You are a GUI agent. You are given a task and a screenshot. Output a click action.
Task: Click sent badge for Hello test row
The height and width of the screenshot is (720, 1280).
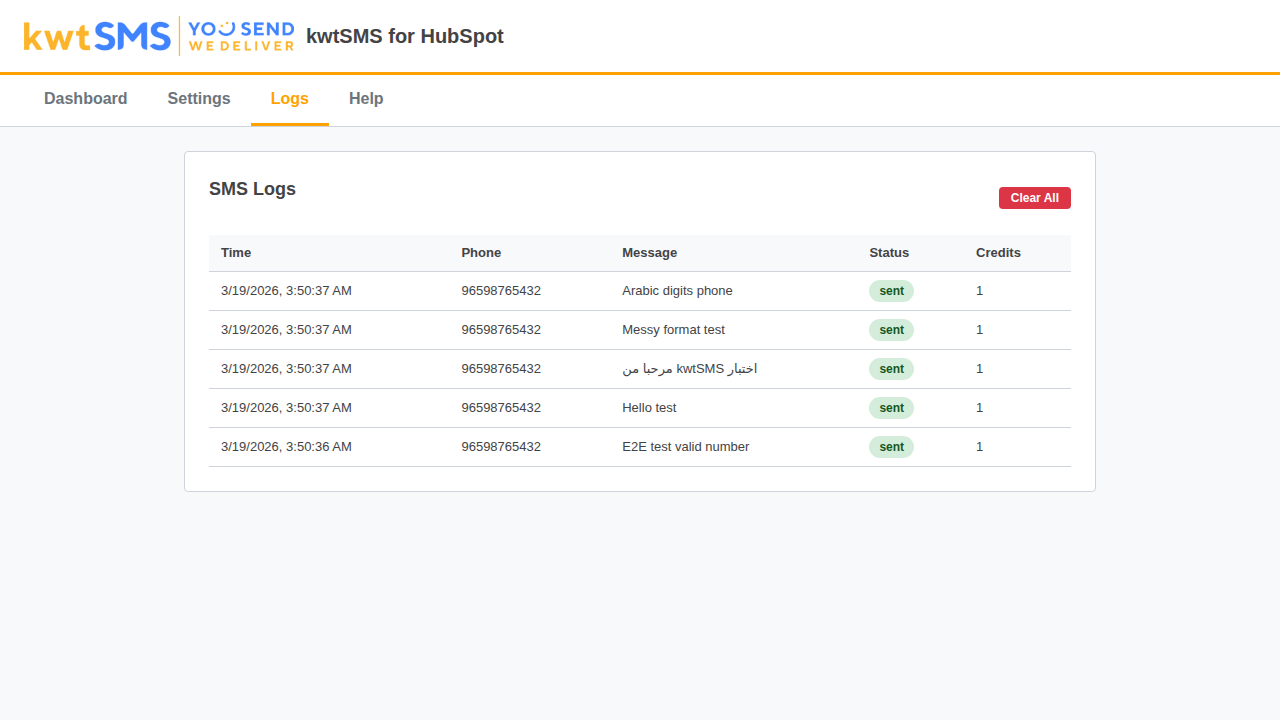891,408
